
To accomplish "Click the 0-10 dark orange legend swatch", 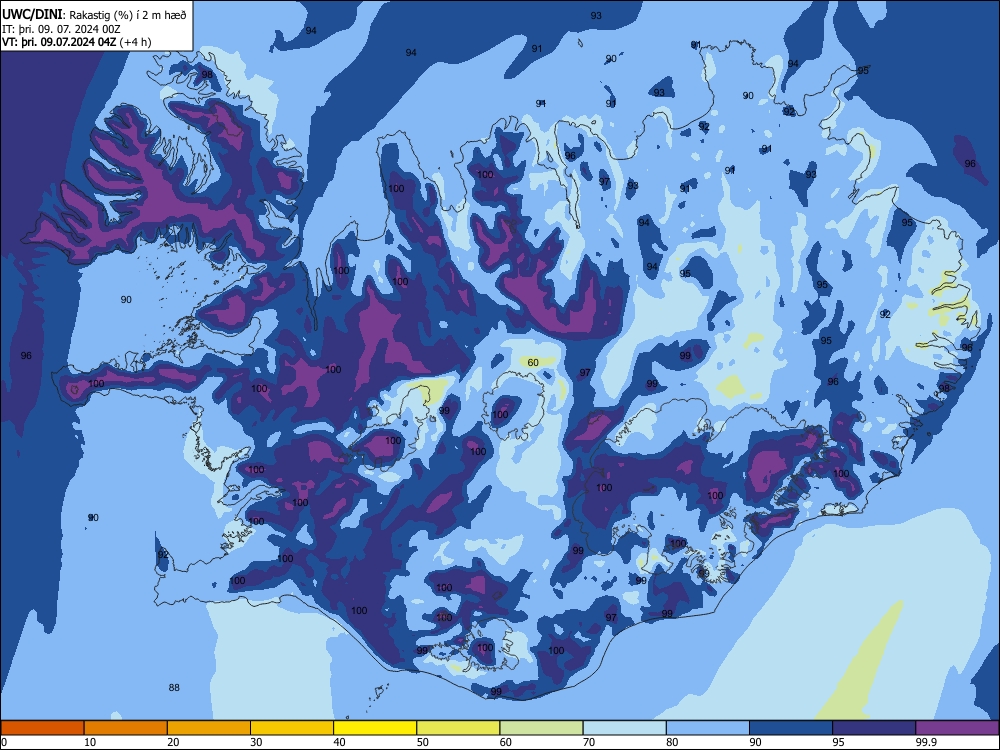I will click(42, 728).
